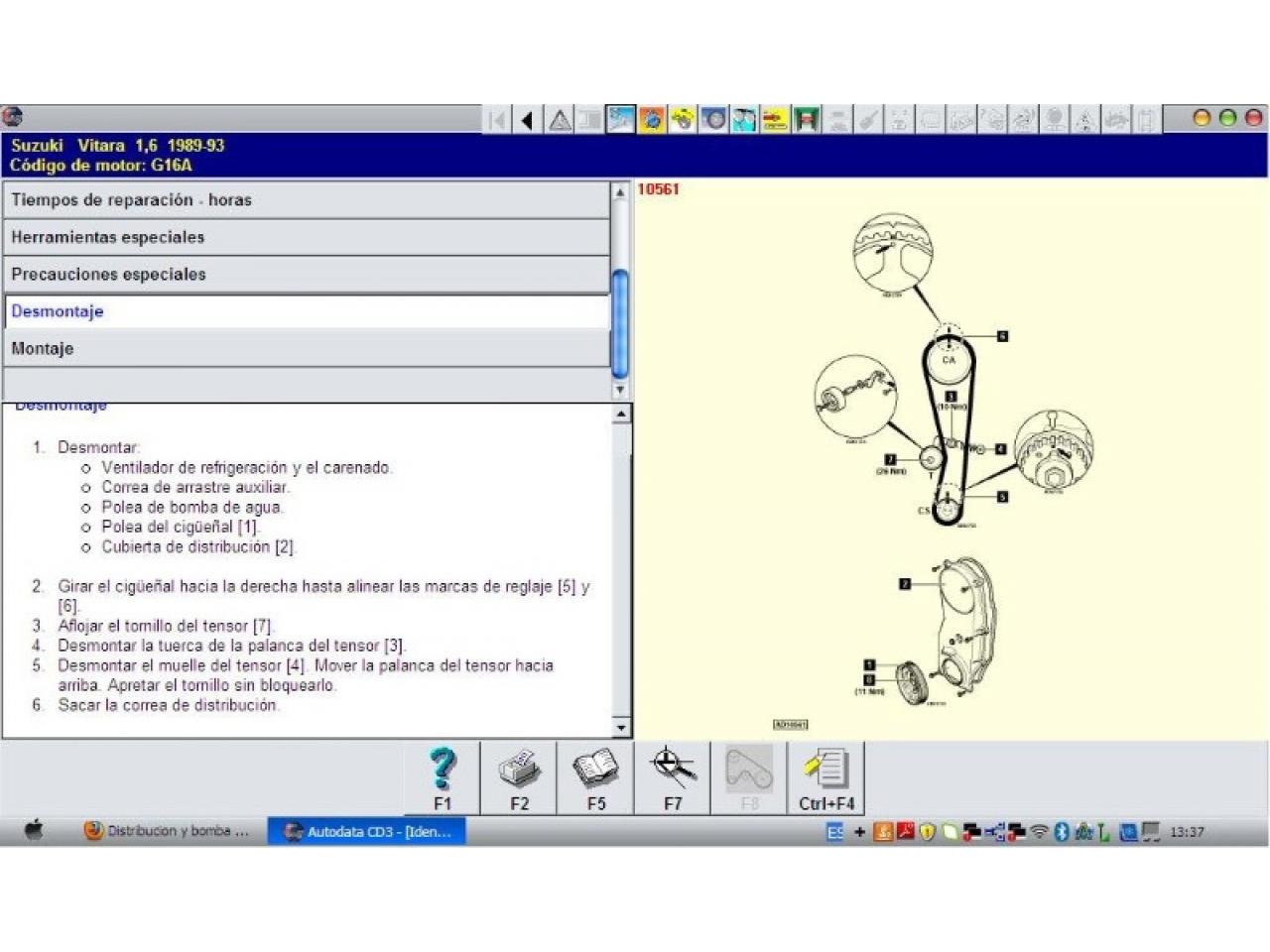Click the red Adobe icon in tray

(x=905, y=832)
